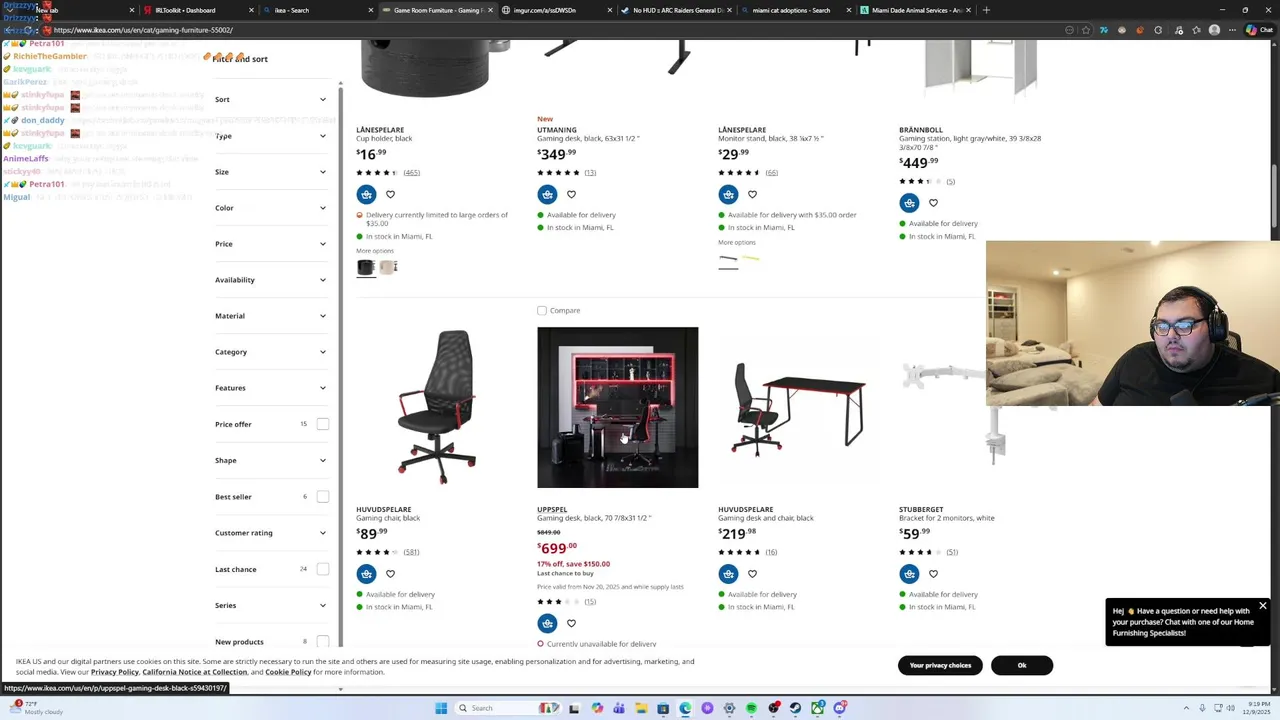1280x720 pixels.
Task: Favorite the STUBBERGET bracket
Action: 933,574
